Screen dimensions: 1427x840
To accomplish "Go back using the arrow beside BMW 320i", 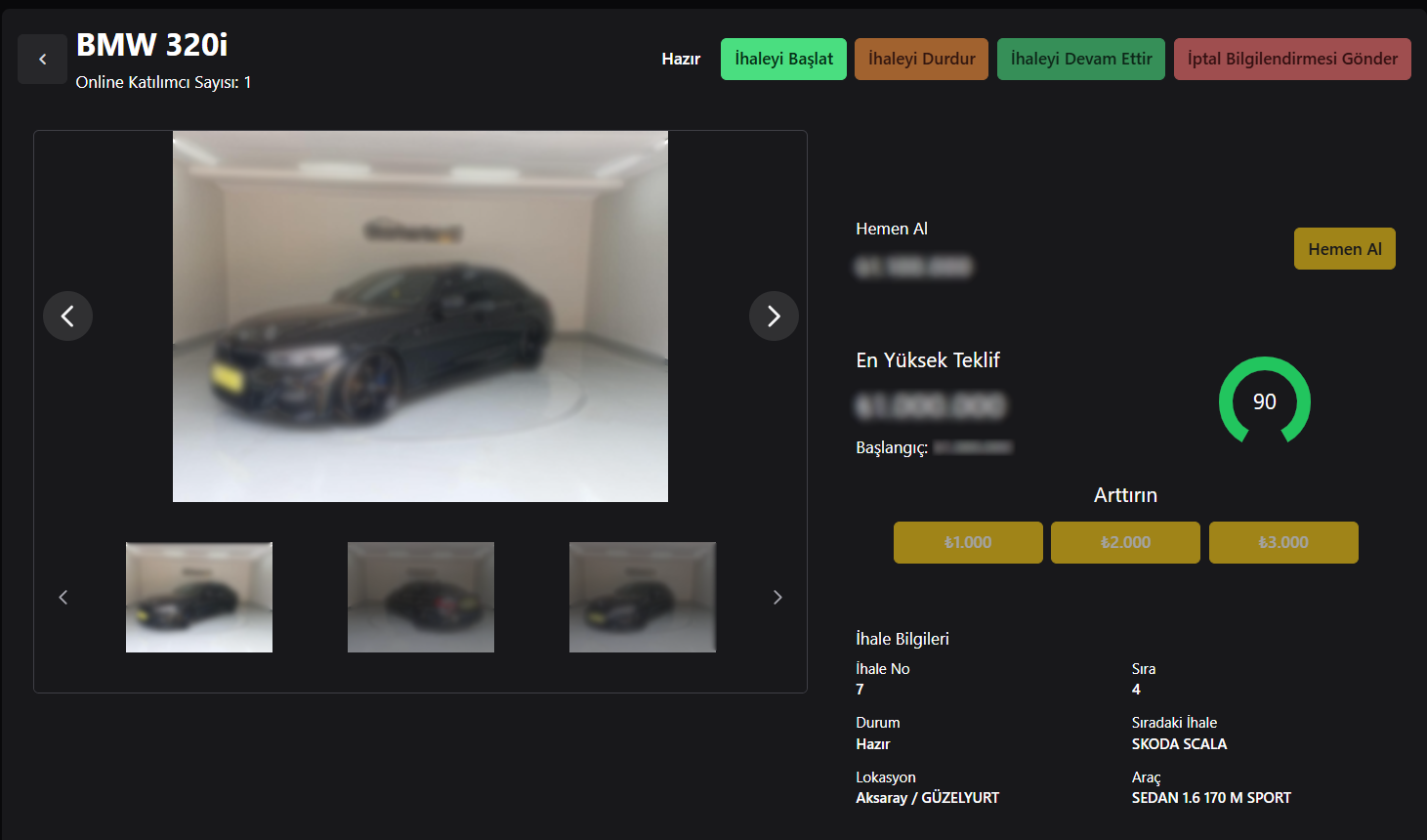I will pyautogui.click(x=42, y=59).
